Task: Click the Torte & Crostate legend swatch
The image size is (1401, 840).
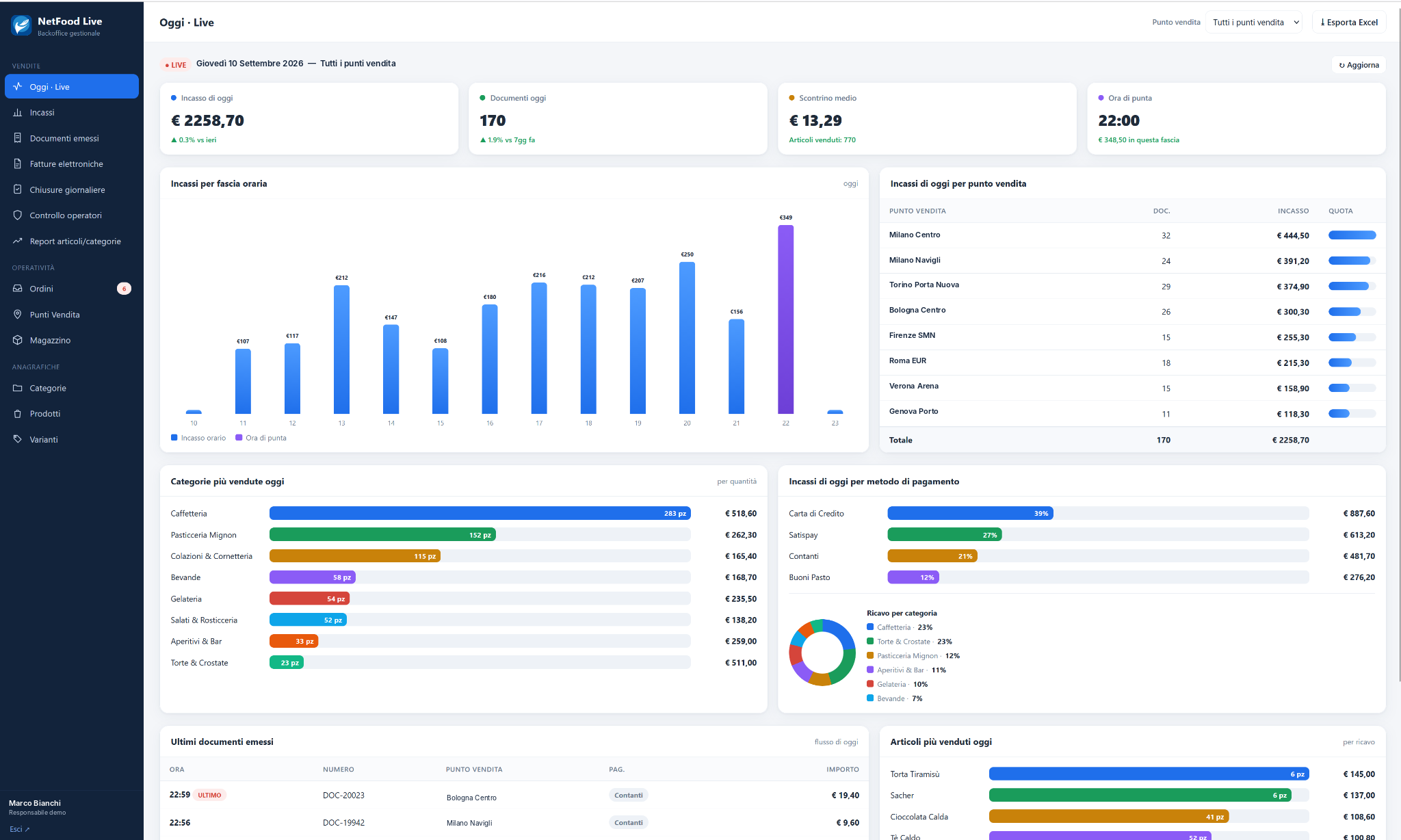Action: 870,641
